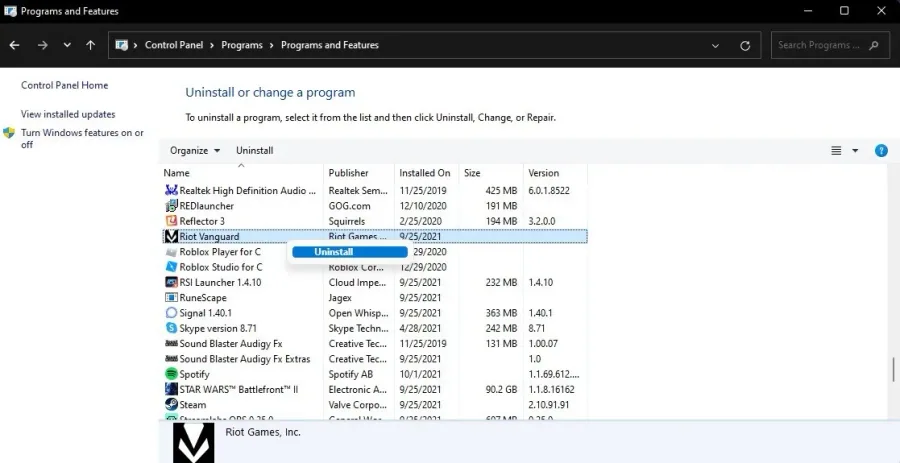Select the RSI Launcher icon
900x463 pixels.
tap(171, 282)
